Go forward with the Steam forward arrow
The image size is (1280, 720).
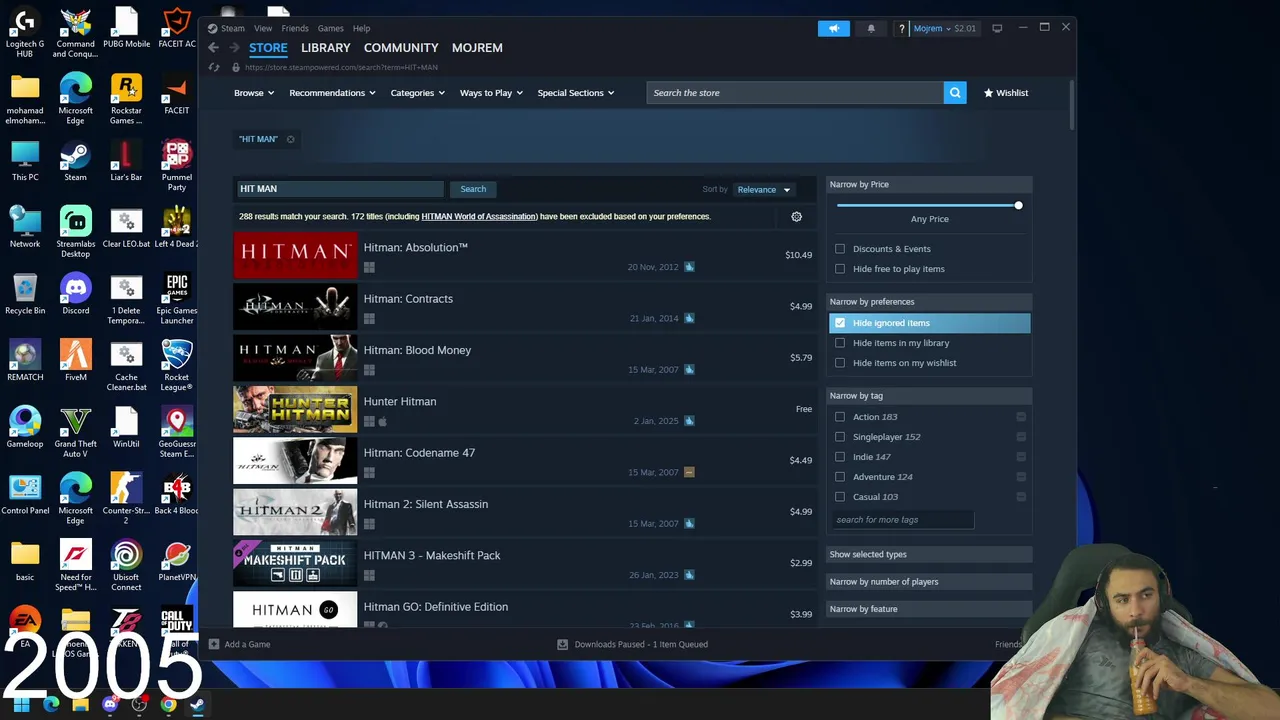tap(234, 48)
